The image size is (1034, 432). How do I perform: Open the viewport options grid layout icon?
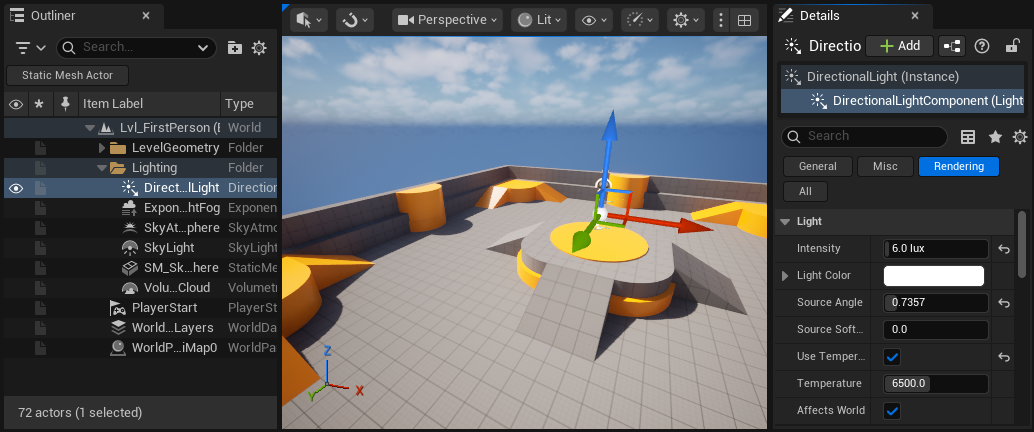pos(745,20)
